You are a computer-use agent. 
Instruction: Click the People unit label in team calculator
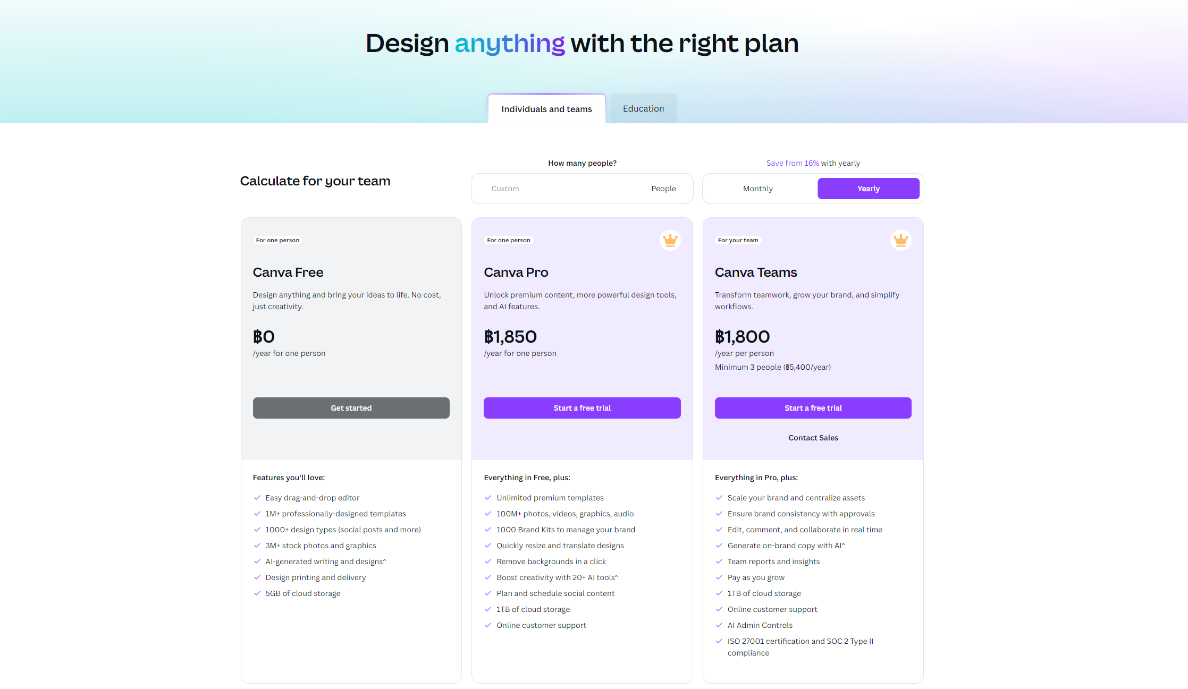tap(664, 188)
